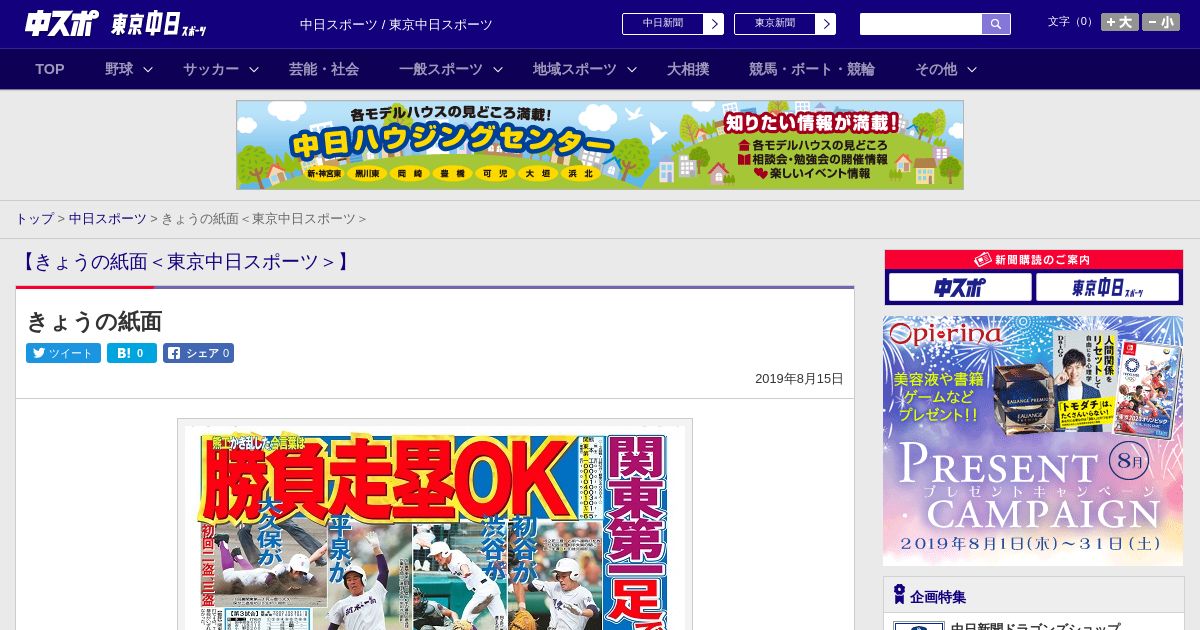
Task: Click 東京中日スポーツ subscription guide button
Action: (x=1107, y=288)
